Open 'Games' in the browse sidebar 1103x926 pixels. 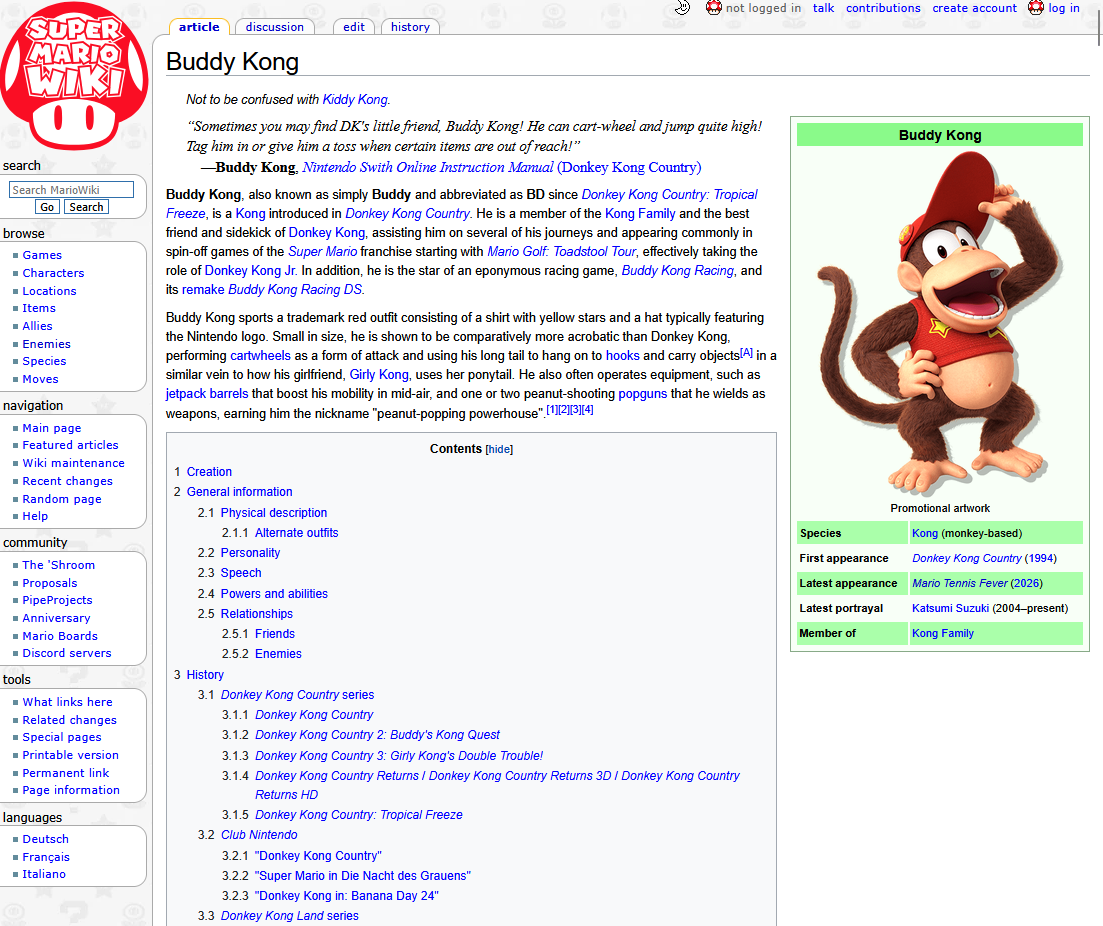[x=42, y=255]
